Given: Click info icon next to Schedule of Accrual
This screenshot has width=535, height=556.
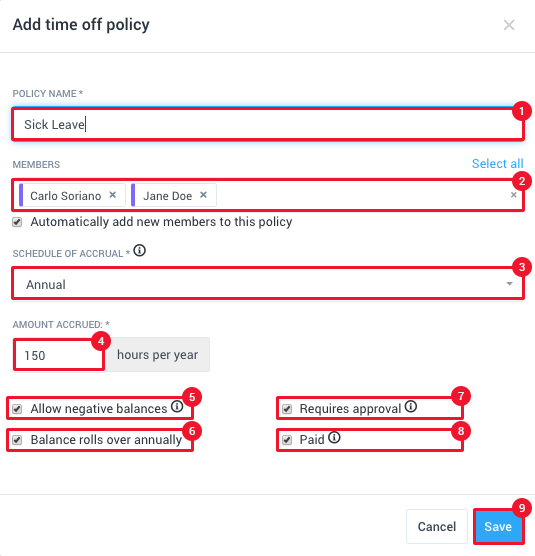Looking at the screenshot, I should pyautogui.click(x=139, y=251).
